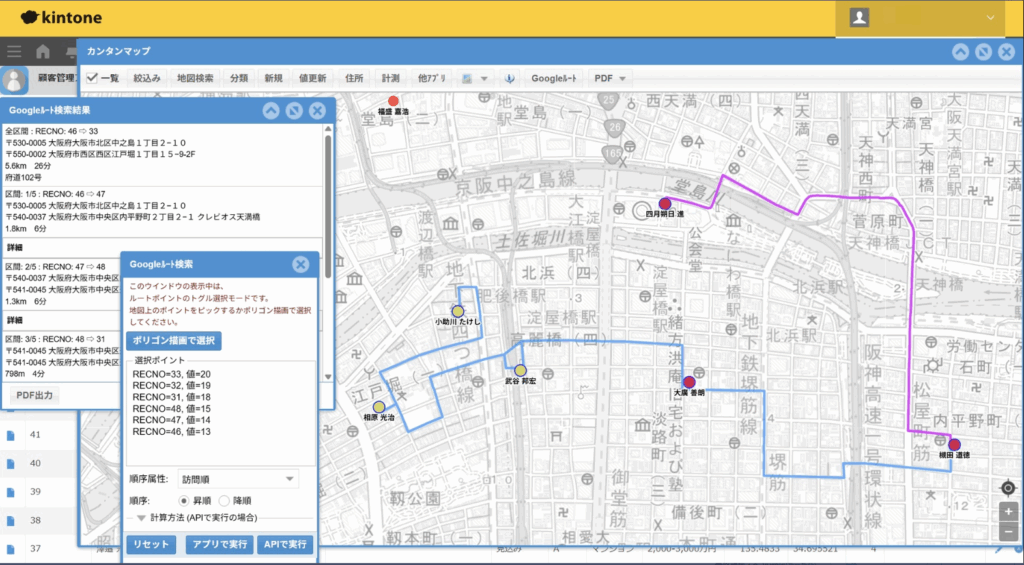Open the PDF dropdown in toolbar
Screen dimensions: 1024x565
pos(609,78)
